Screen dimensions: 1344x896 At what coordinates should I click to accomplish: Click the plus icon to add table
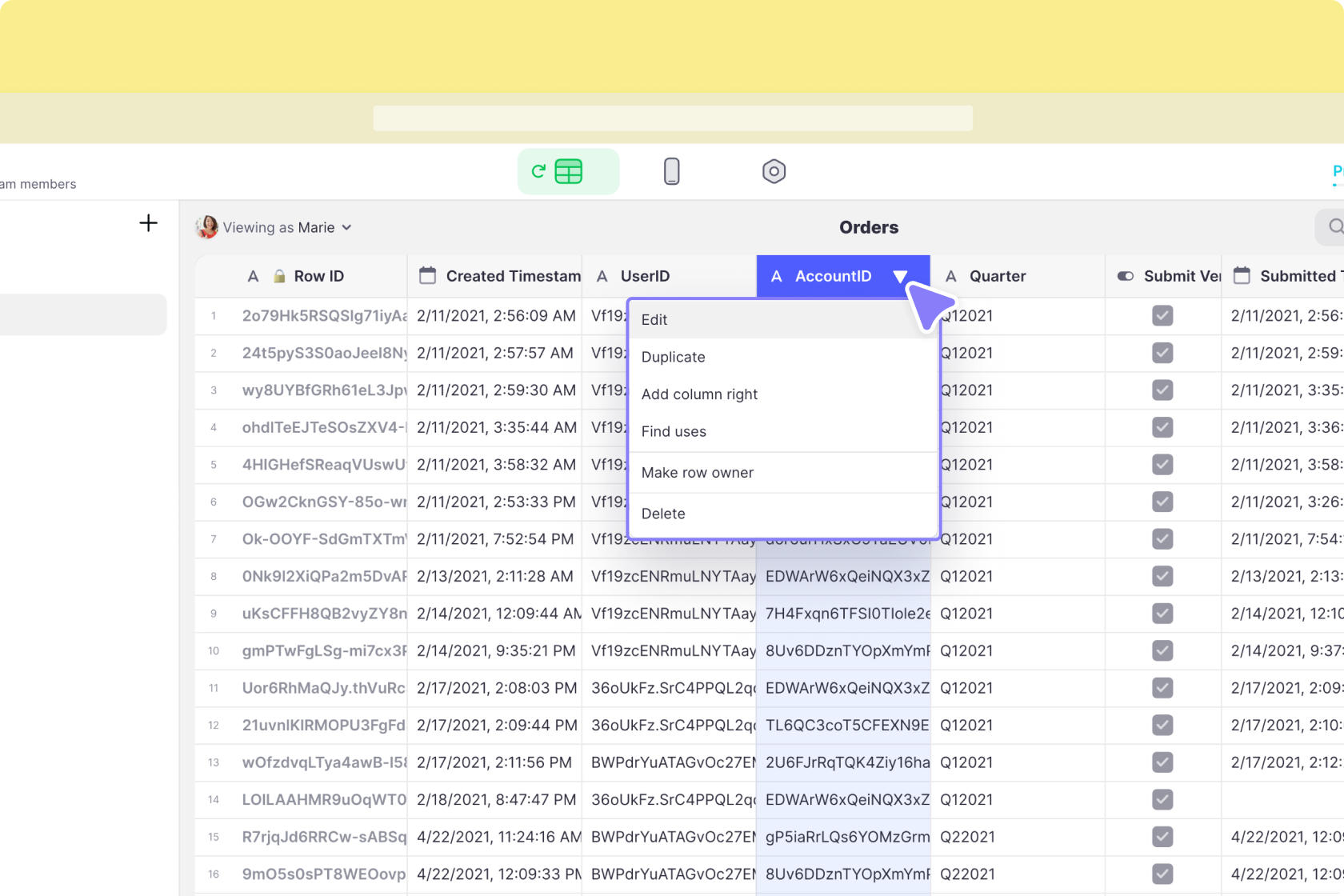pyautogui.click(x=148, y=223)
